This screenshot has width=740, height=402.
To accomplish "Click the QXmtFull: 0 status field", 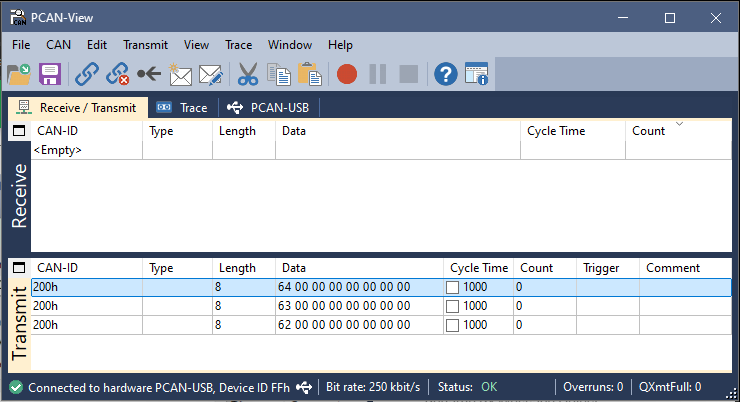I will coord(670,387).
